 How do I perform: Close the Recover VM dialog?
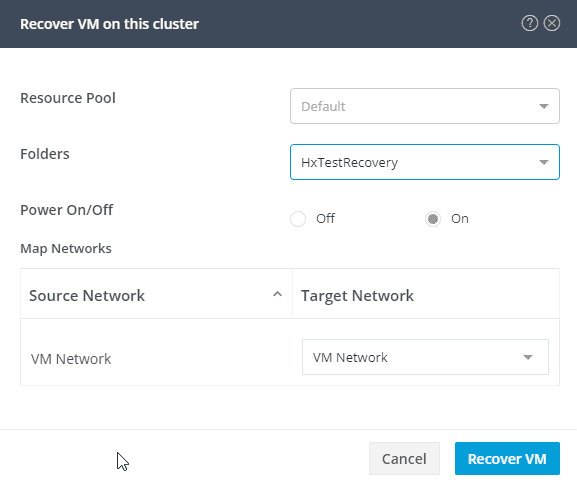coord(552,24)
